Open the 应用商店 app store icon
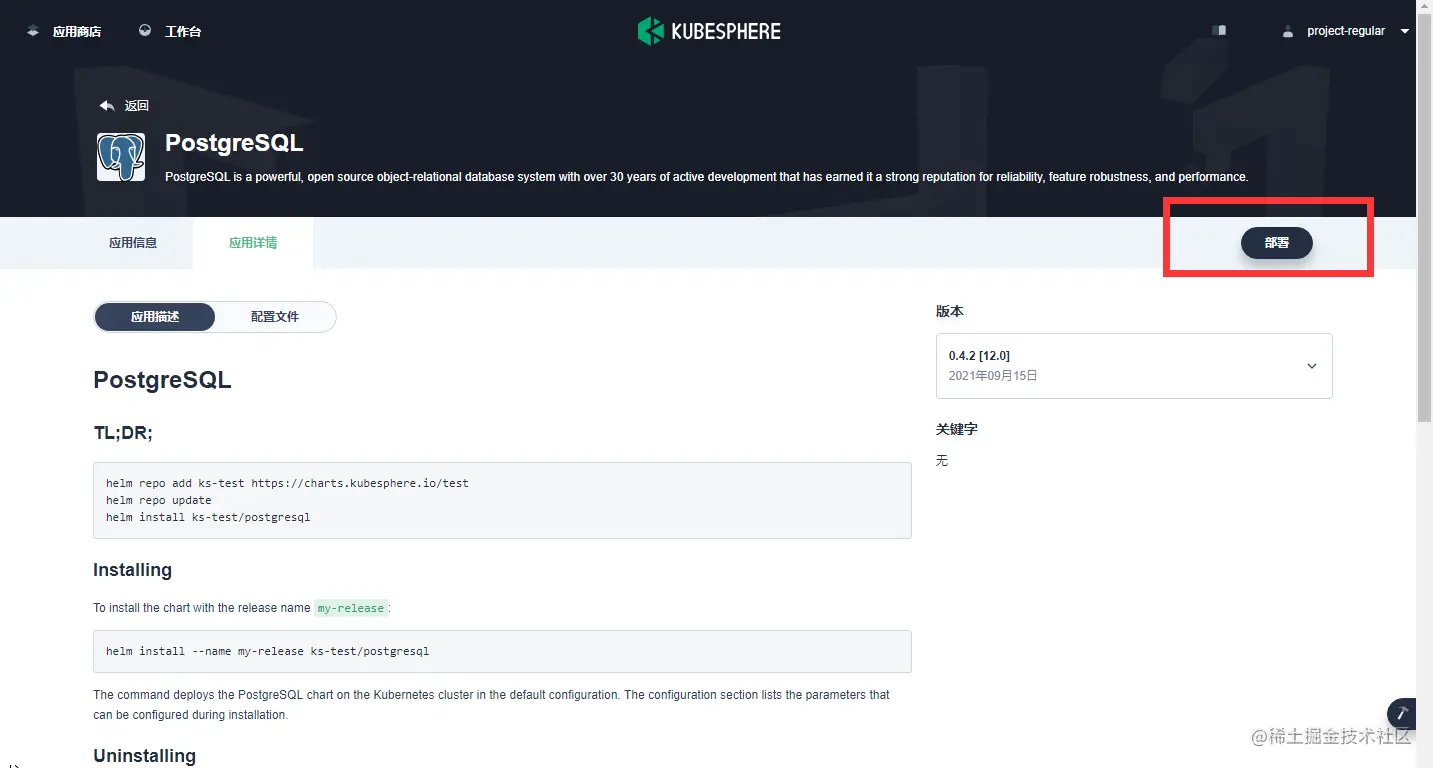 (34, 31)
